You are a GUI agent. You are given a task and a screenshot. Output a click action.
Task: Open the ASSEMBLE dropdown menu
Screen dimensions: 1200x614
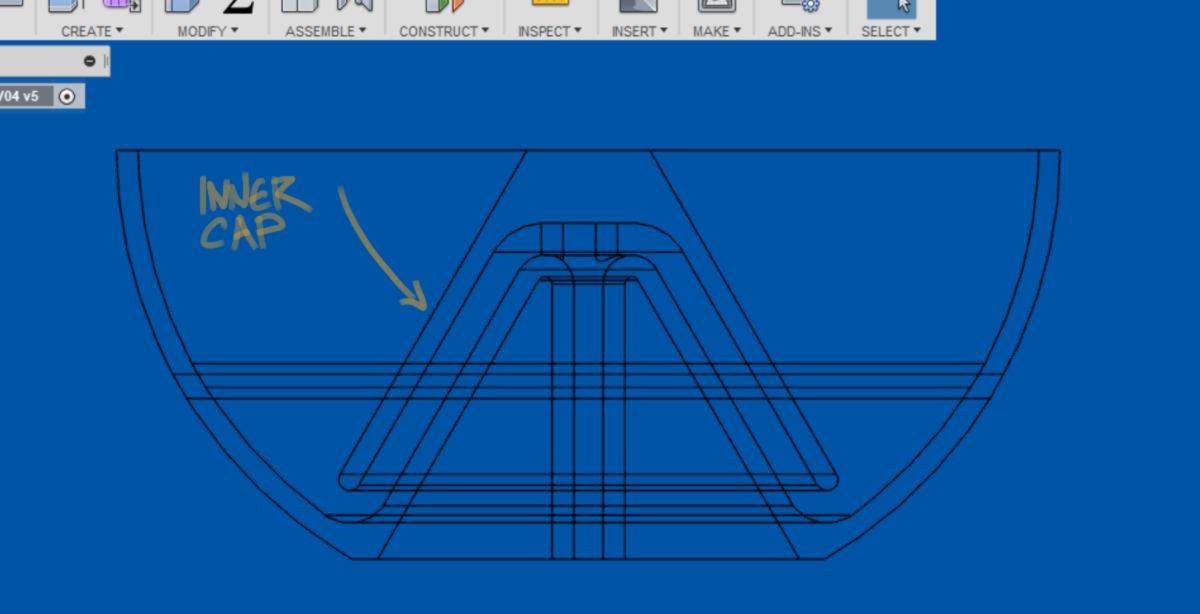[x=326, y=31]
